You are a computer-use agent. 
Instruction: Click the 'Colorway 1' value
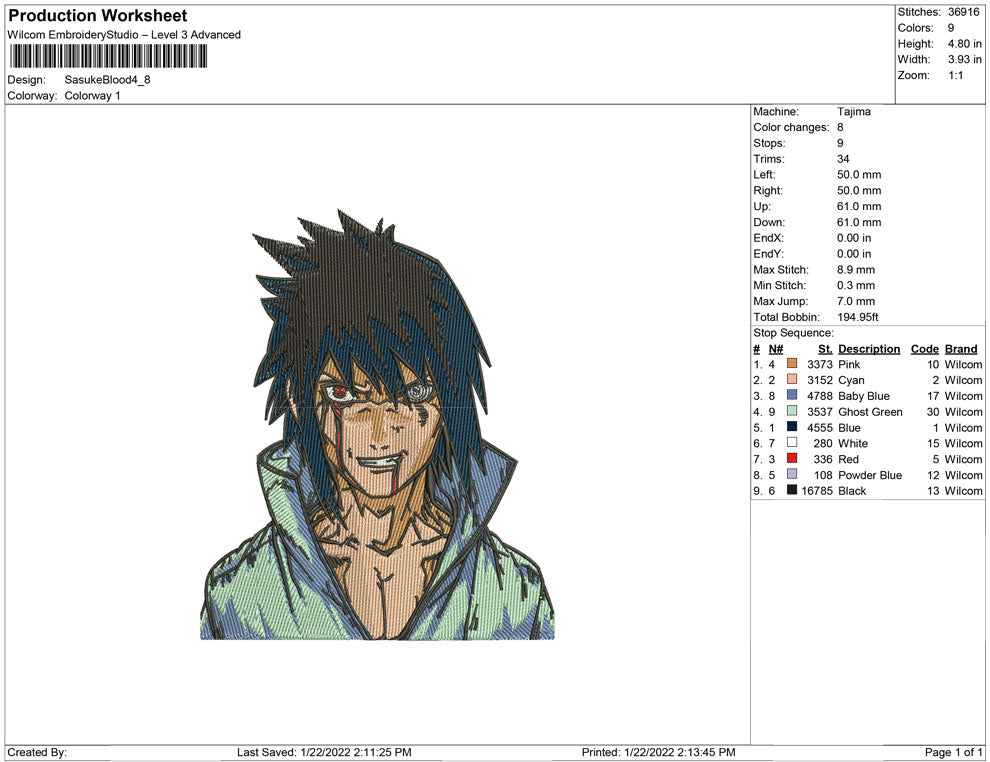(x=92, y=95)
